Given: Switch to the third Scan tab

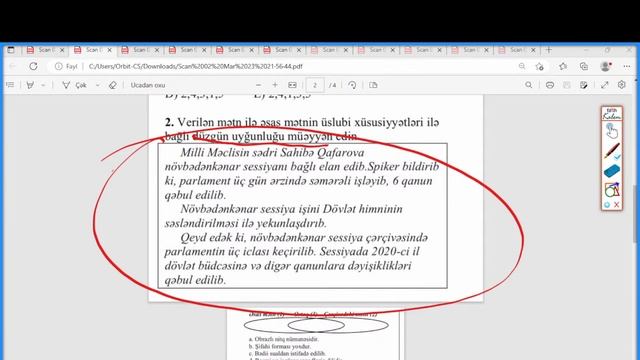Looking at the screenshot, I should point(139,50).
